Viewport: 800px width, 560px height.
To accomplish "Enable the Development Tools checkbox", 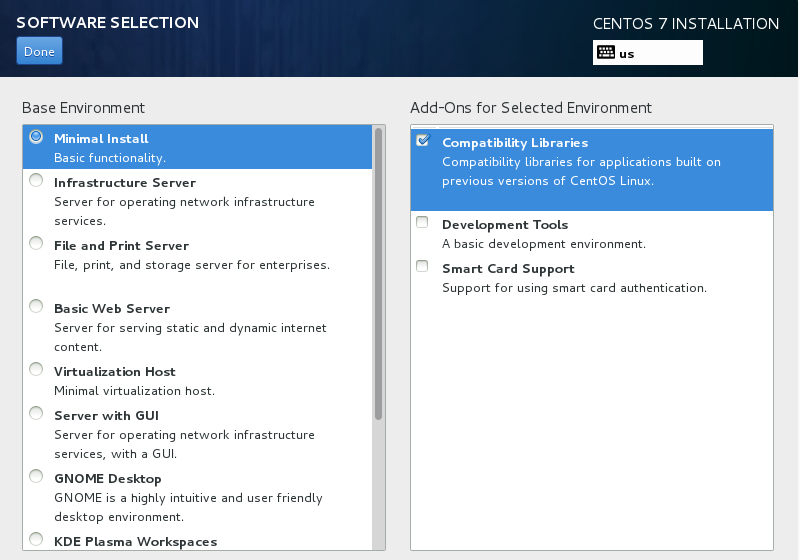I will [422, 223].
